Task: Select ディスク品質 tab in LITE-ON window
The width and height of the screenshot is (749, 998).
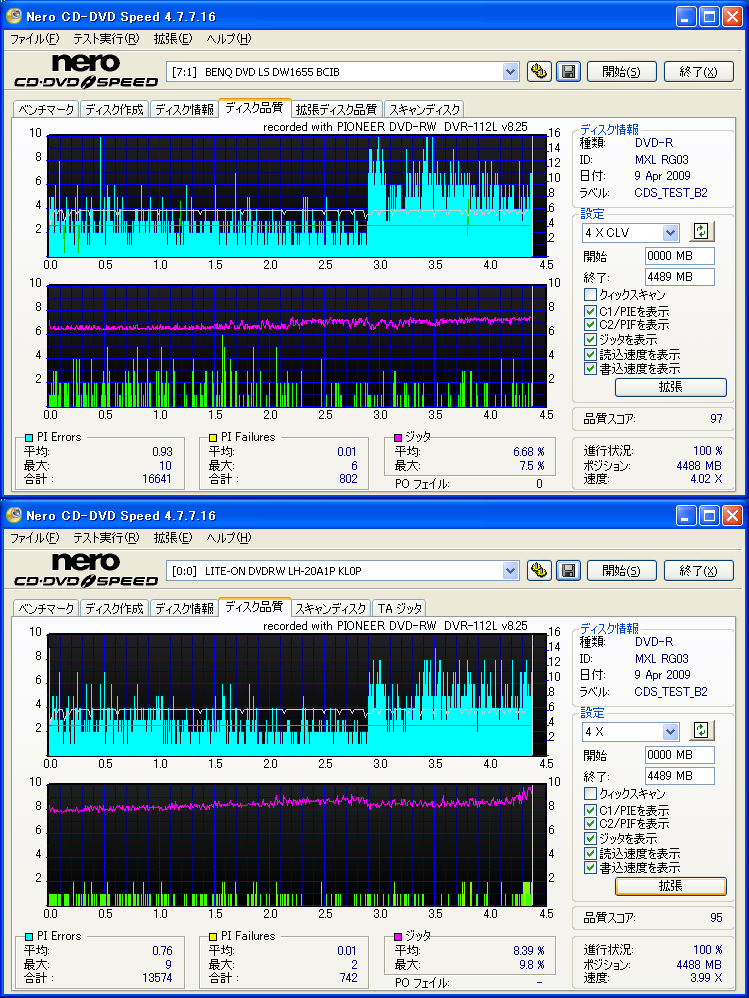Action: pyautogui.click(x=255, y=607)
